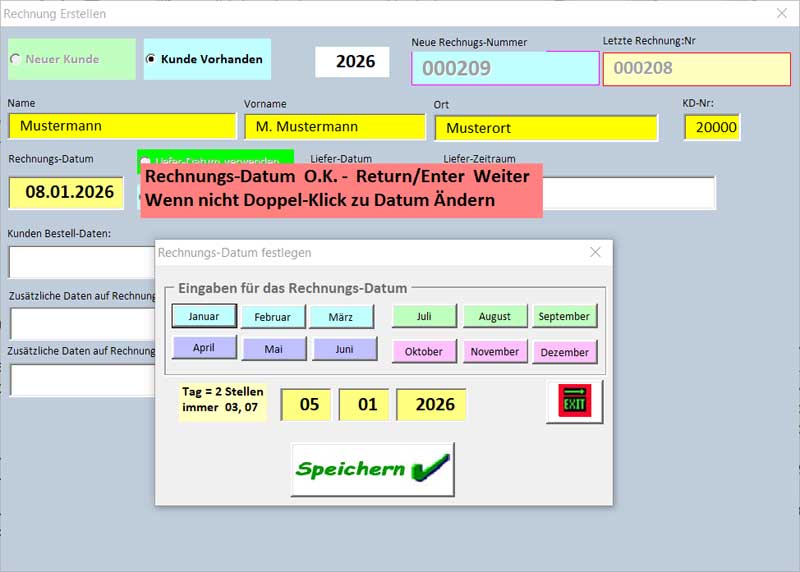This screenshot has height=572, width=800.
Task: Click the year field in the date dialog
Action: pyautogui.click(x=431, y=404)
